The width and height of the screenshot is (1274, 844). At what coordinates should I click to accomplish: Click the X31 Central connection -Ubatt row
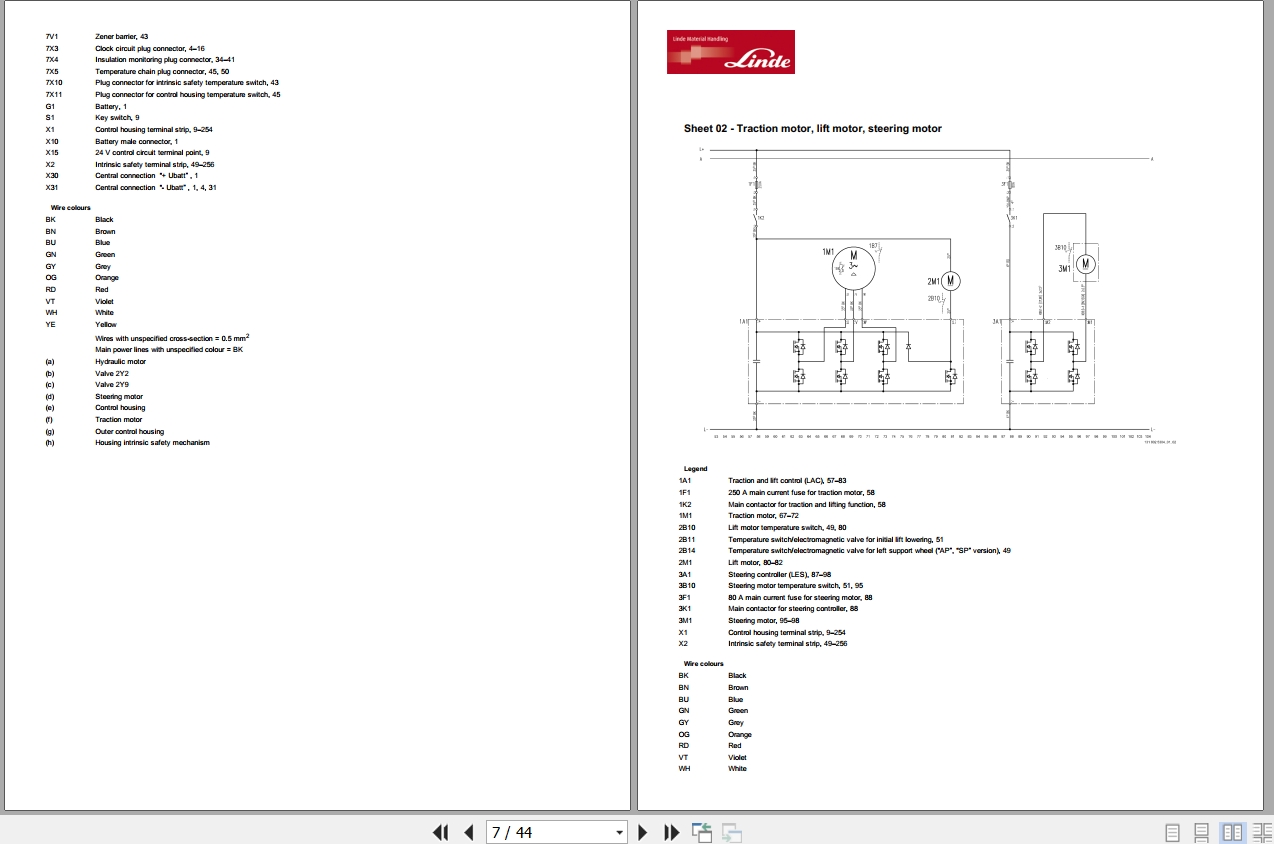coord(131,188)
